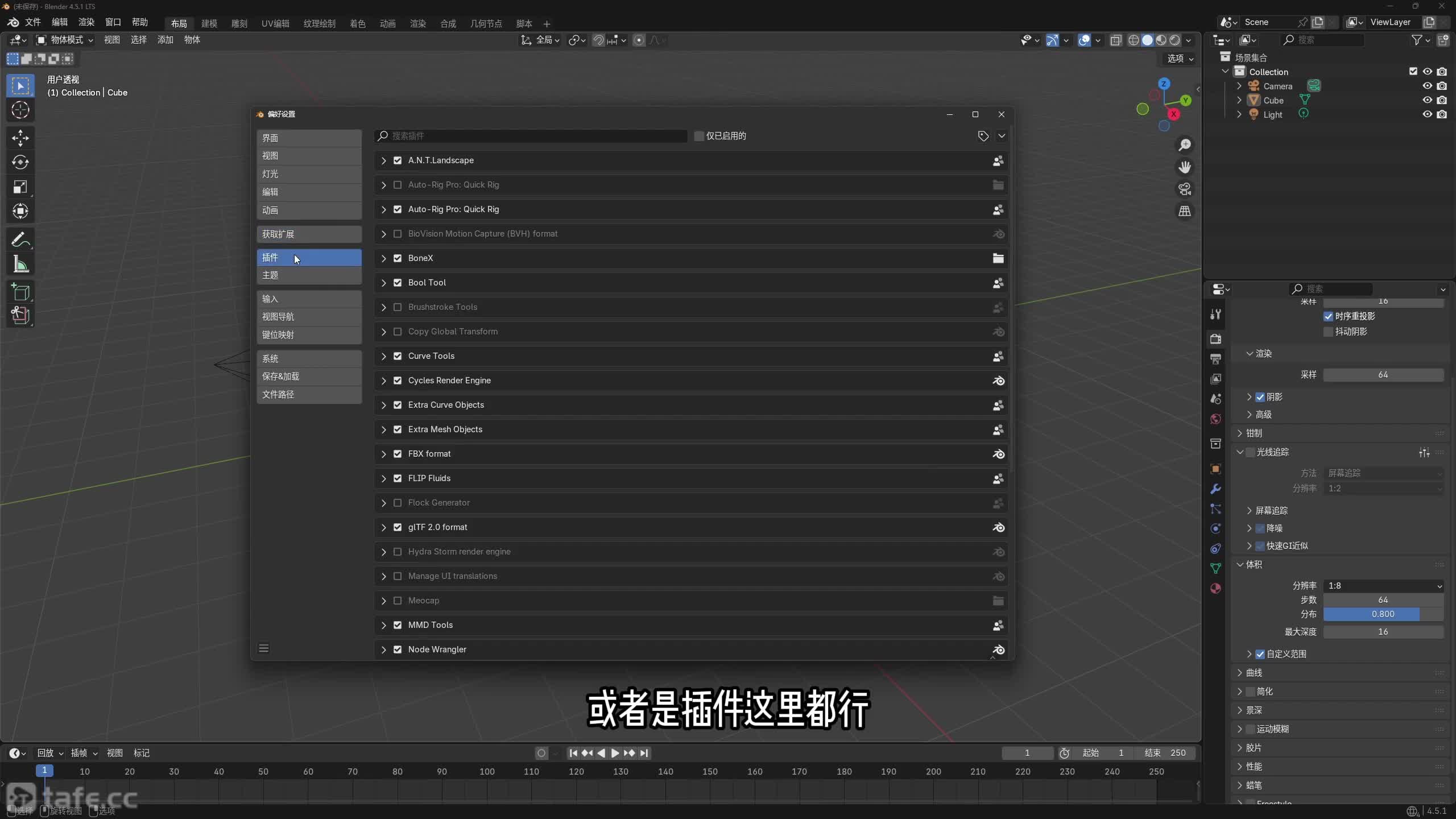Open the 主题 preferences section
This screenshot has width=1456, height=819.
coord(309,275)
